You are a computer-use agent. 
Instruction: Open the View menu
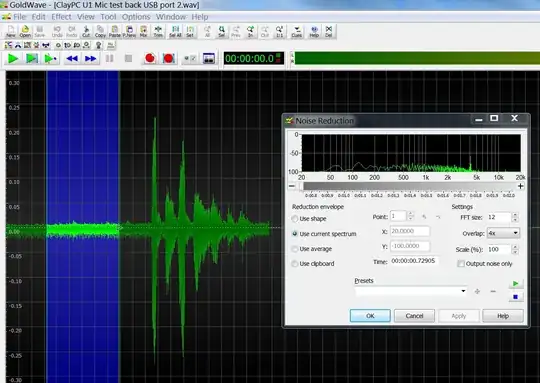tap(86, 17)
